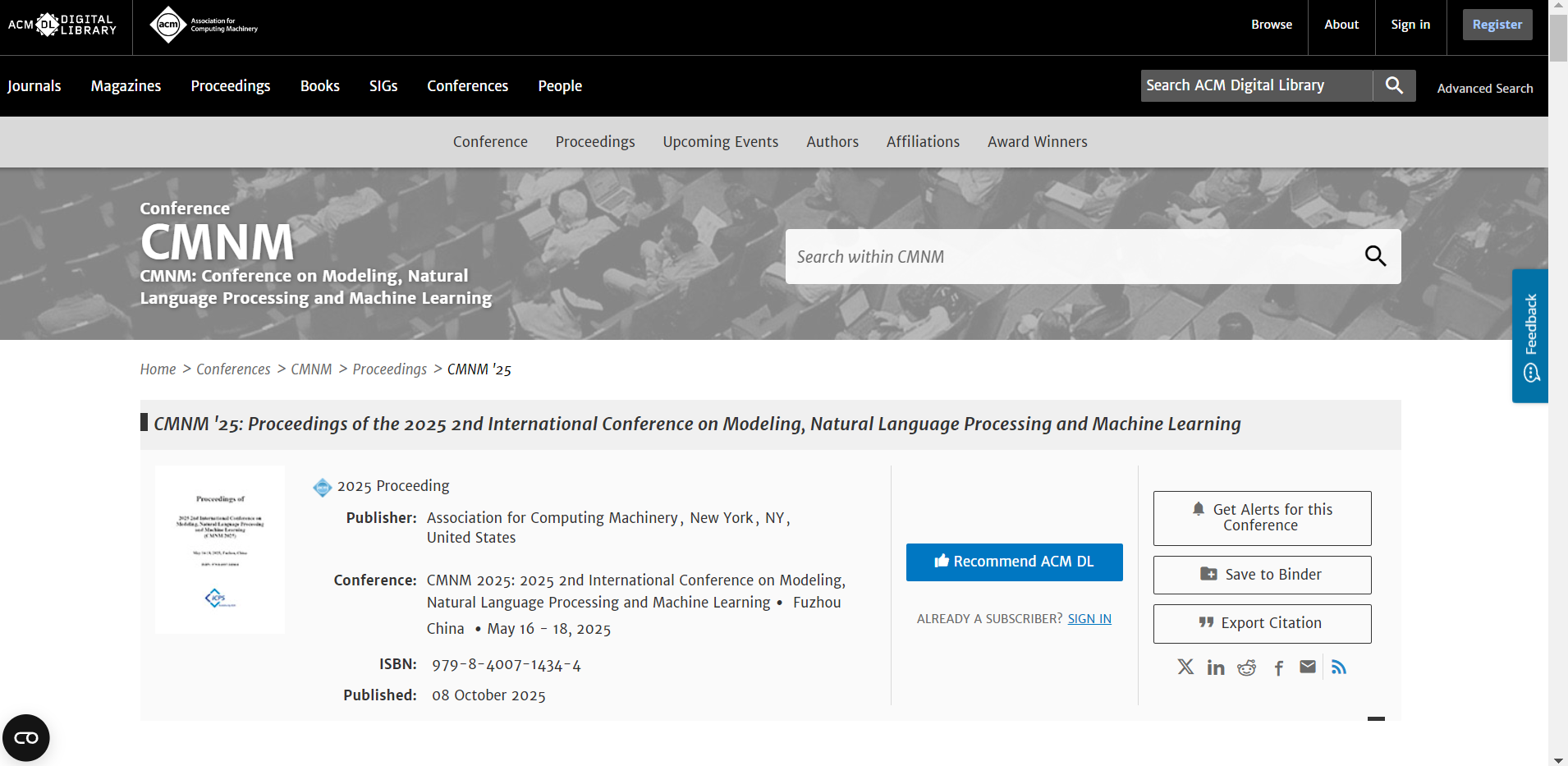Image resolution: width=1568 pixels, height=766 pixels.
Task: Go to CMNM in the breadcrumb
Action: pyautogui.click(x=311, y=369)
